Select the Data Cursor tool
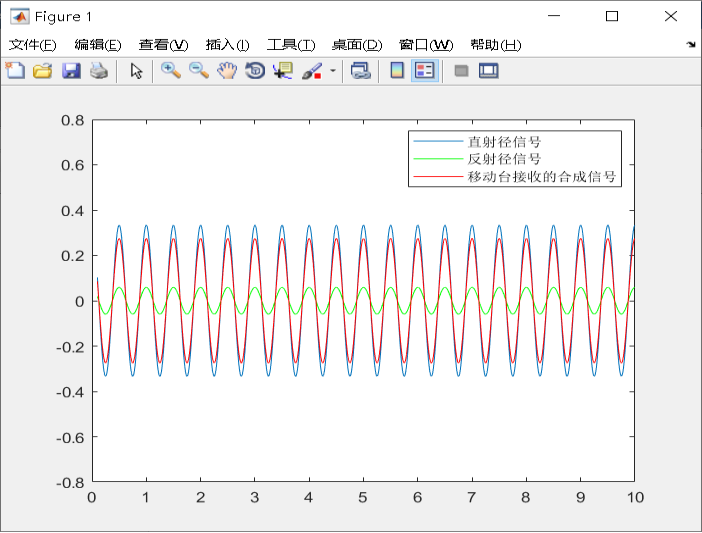 (x=283, y=71)
